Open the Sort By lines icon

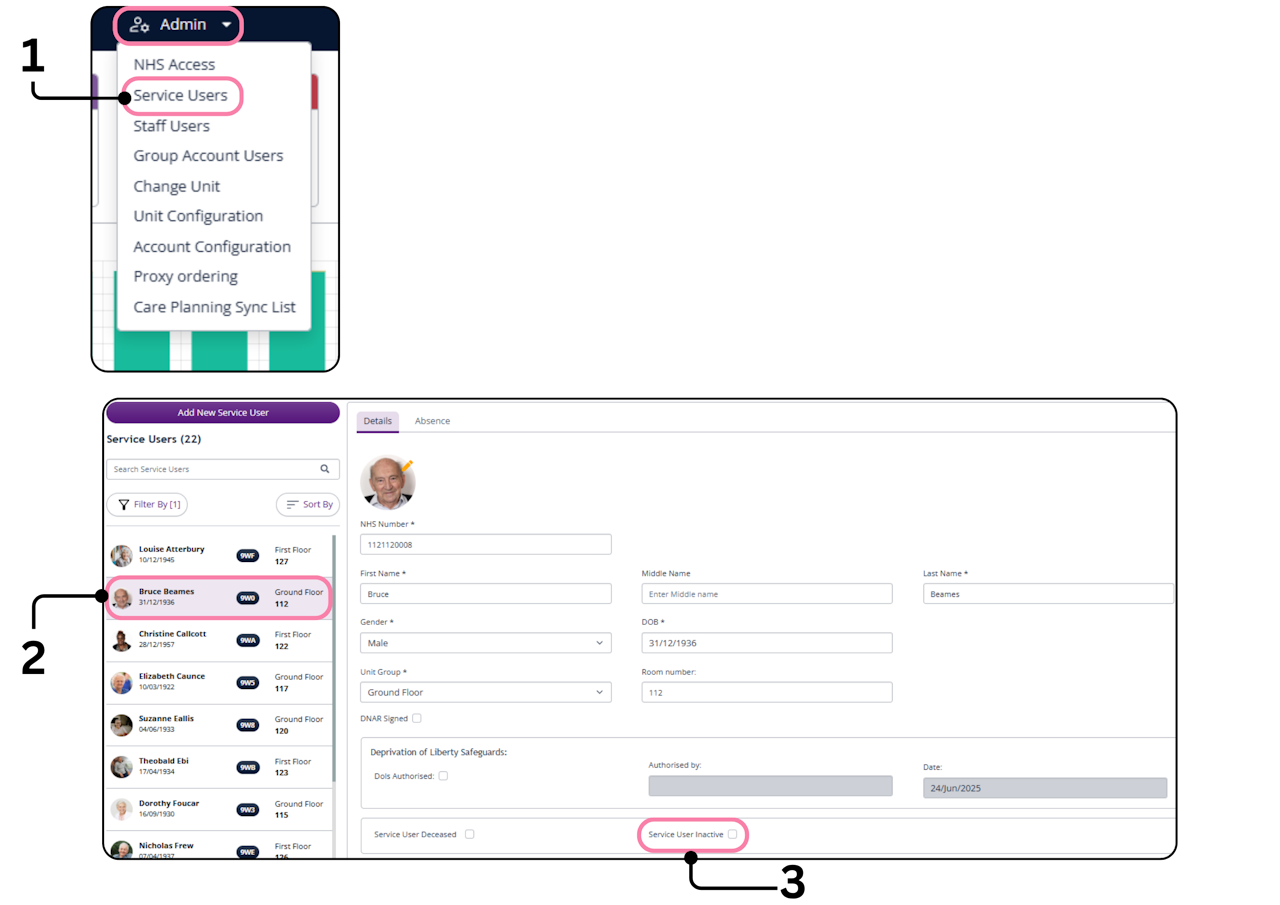[292, 505]
